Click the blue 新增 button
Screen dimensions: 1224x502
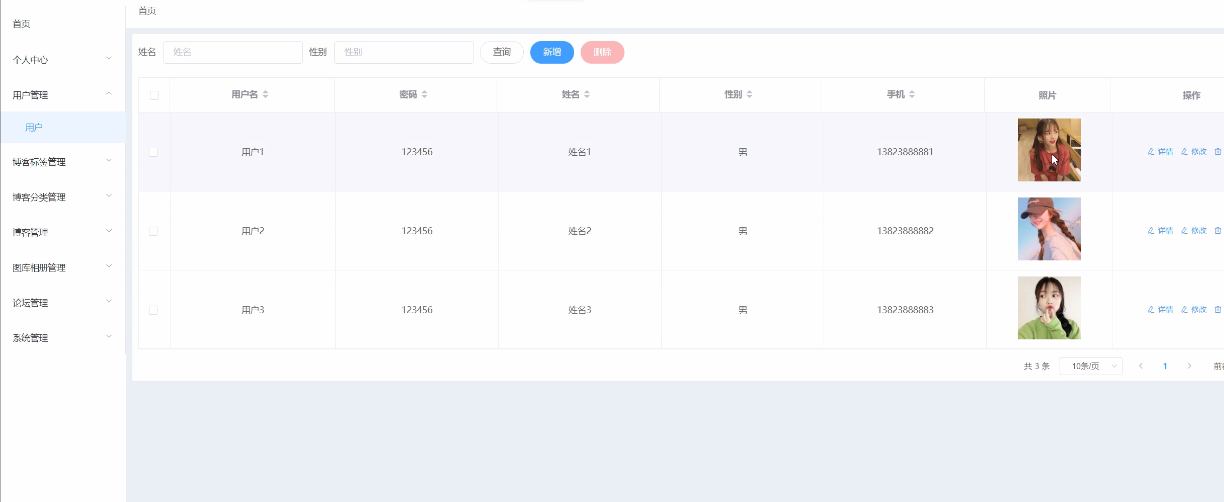[552, 52]
